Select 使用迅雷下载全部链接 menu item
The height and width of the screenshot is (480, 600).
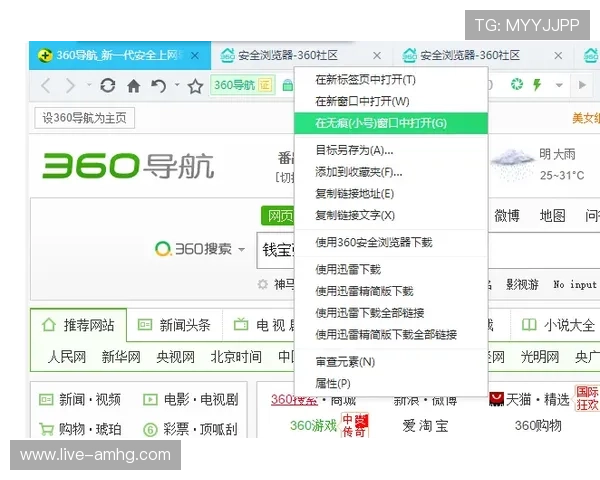pyautogui.click(x=391, y=313)
